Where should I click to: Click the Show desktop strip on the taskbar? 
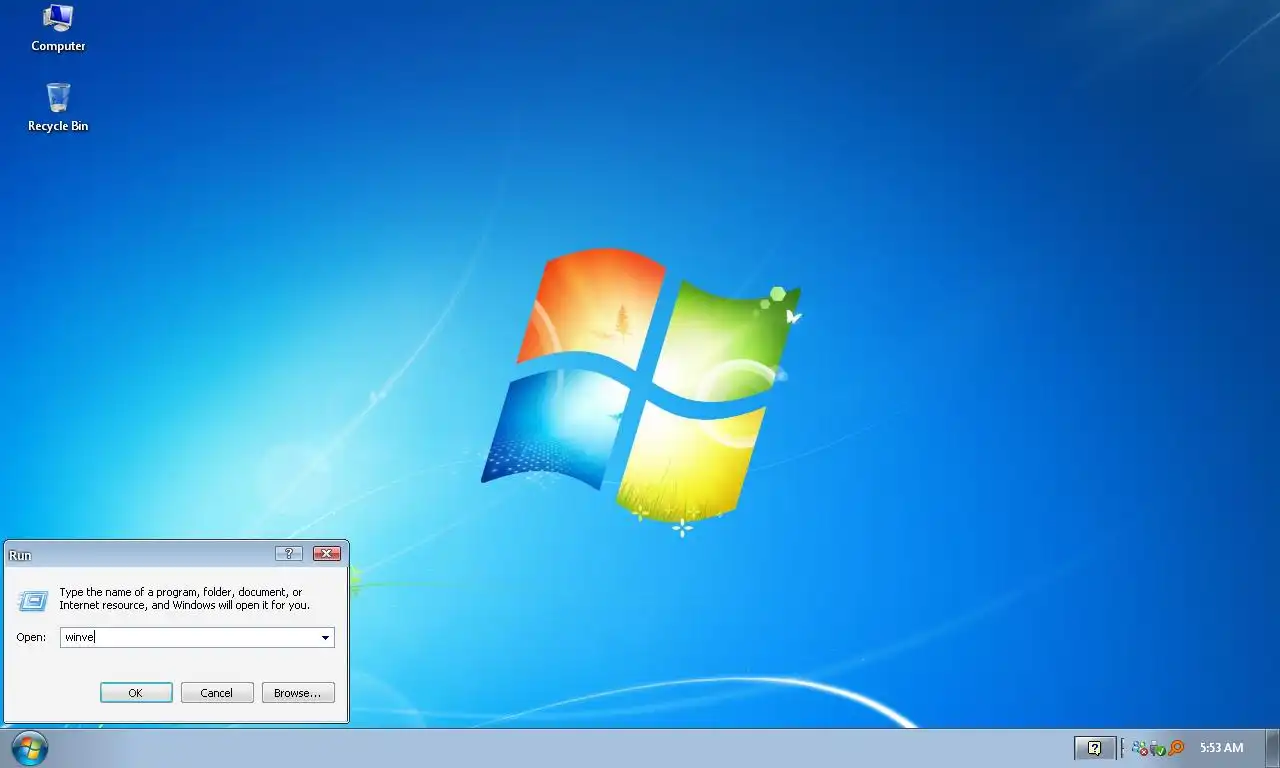tap(1272, 748)
